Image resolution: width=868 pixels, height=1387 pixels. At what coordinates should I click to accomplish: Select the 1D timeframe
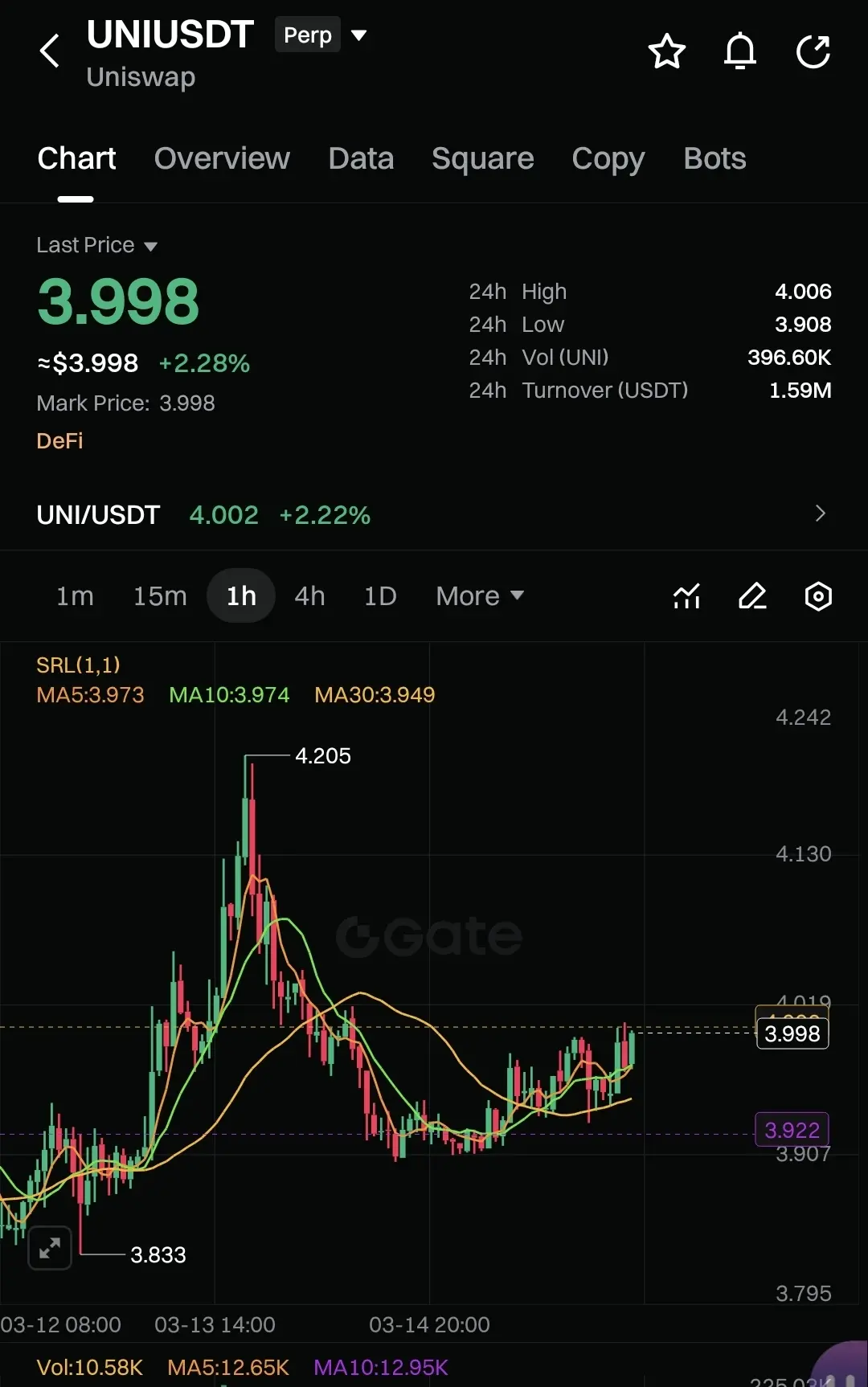pos(380,596)
